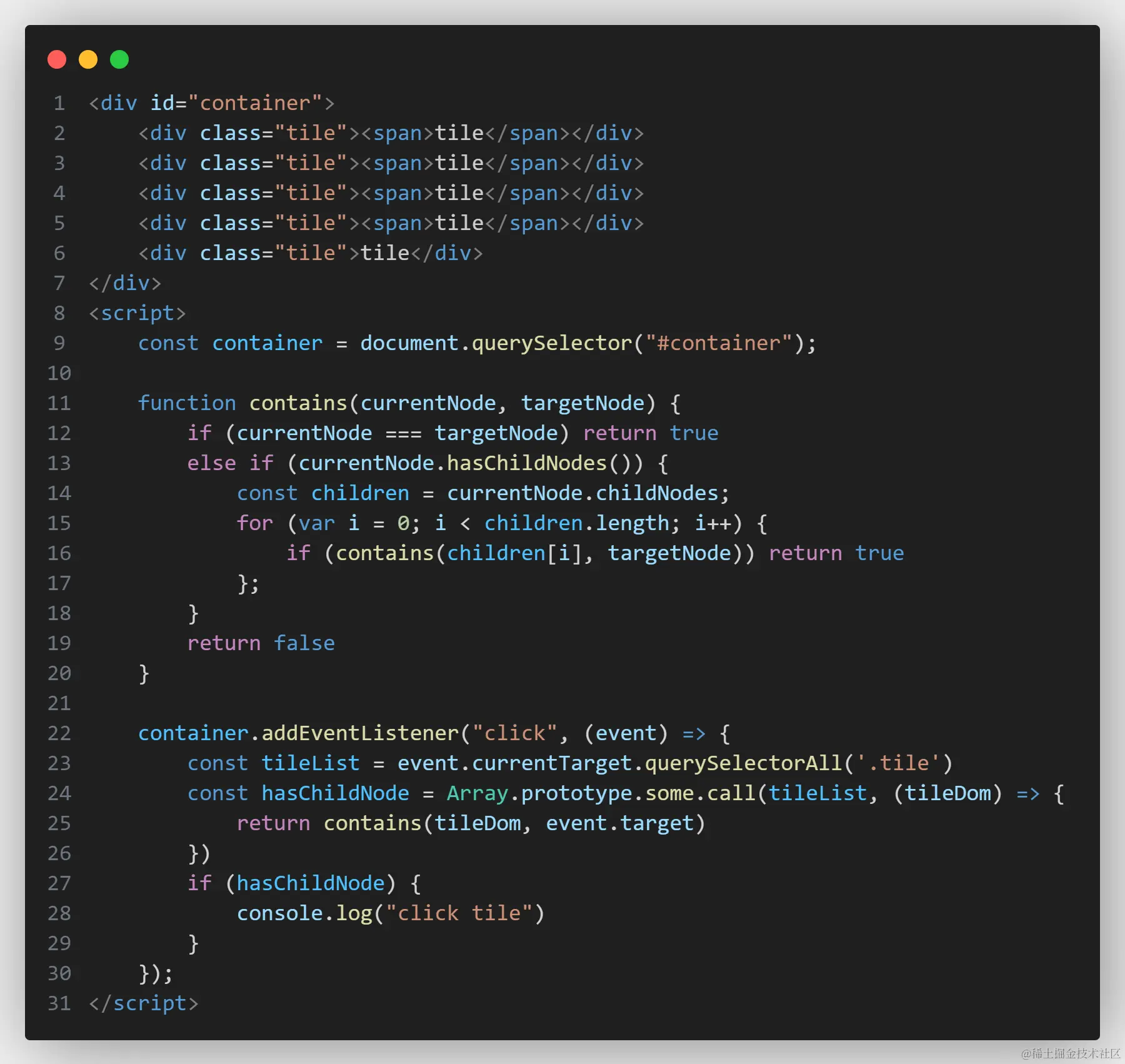This screenshot has width=1125, height=1064.
Task: Click the green maximize dot
Action: (119, 59)
